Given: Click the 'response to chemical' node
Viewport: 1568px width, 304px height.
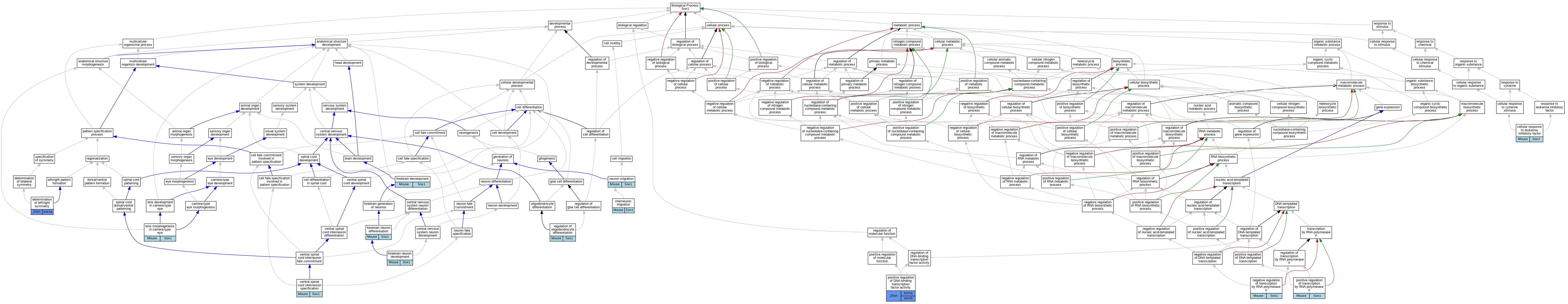Looking at the screenshot, I should coord(1424,43).
